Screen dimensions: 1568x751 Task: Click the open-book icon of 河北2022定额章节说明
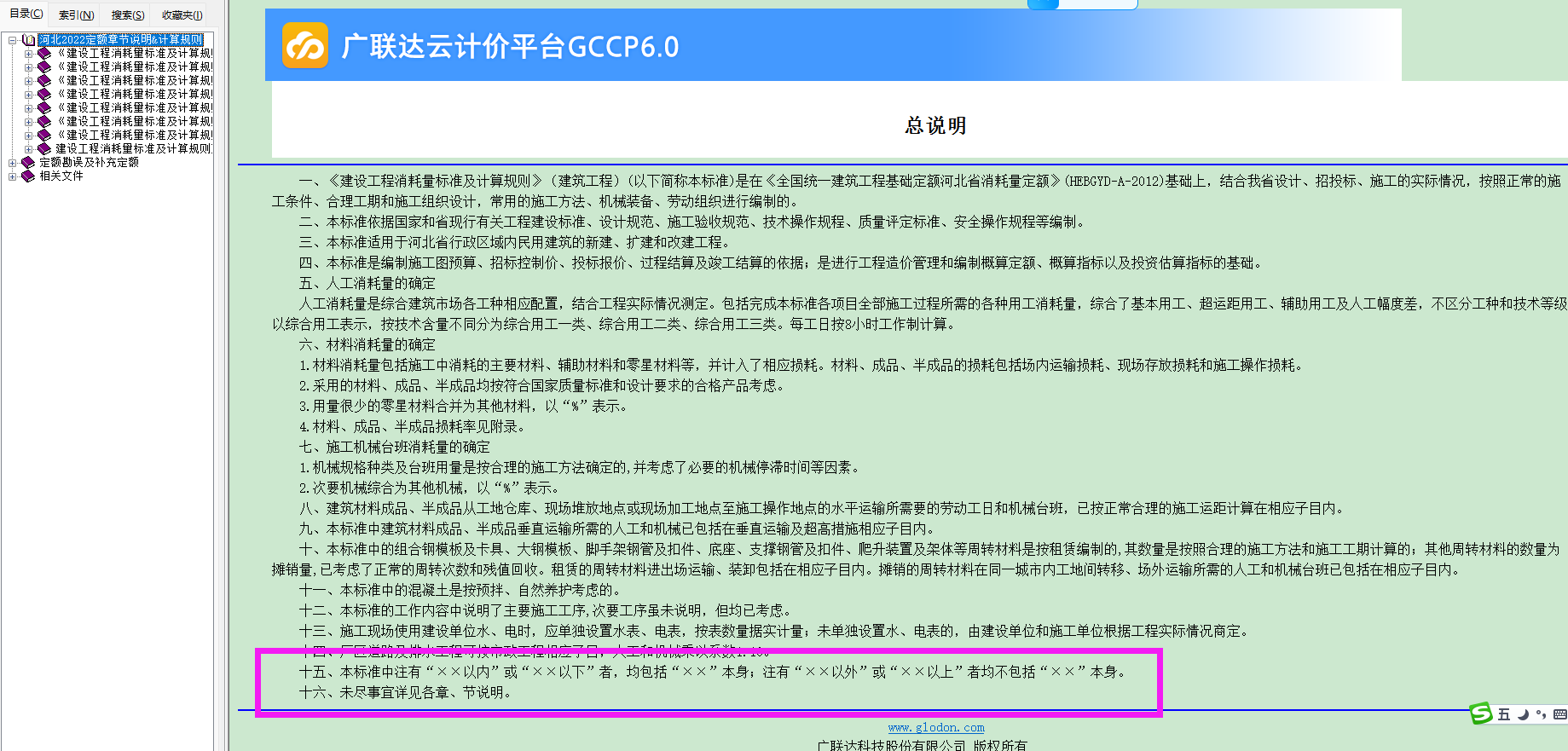pos(28,40)
